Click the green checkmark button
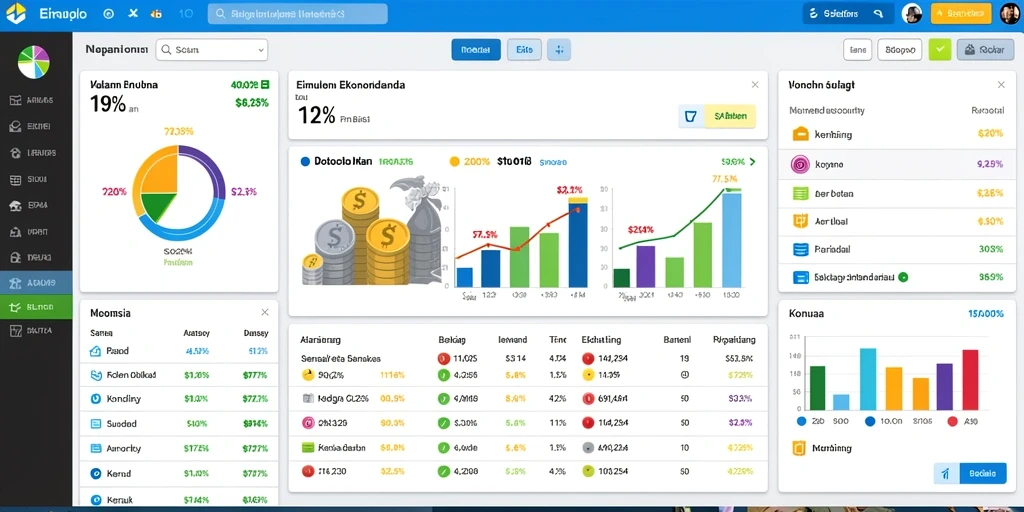Screen dimensions: 1024x512 [x=940, y=49]
